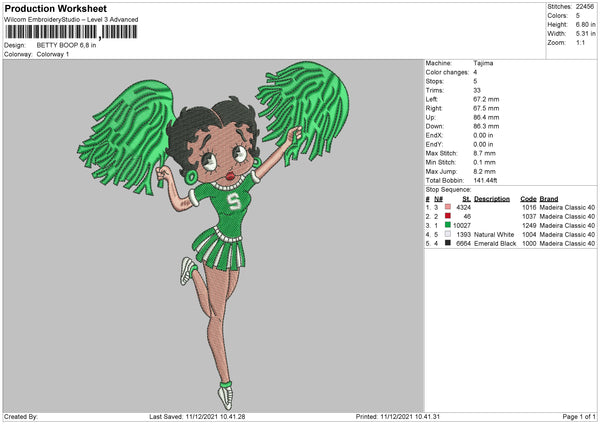The height and width of the screenshot is (424, 600).
Task: Click the N# column header
Action: pos(438,199)
